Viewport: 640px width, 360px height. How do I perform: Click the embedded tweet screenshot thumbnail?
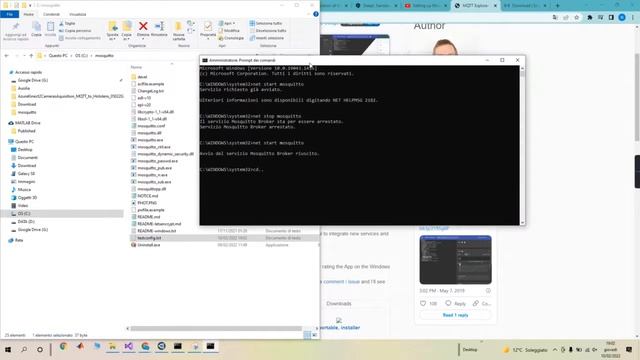pos(456,260)
